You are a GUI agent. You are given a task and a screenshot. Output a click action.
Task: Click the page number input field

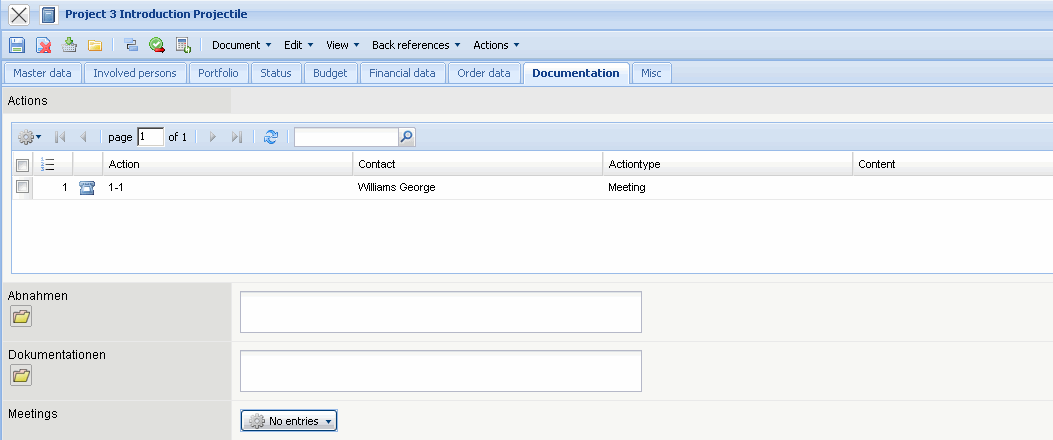coord(150,137)
